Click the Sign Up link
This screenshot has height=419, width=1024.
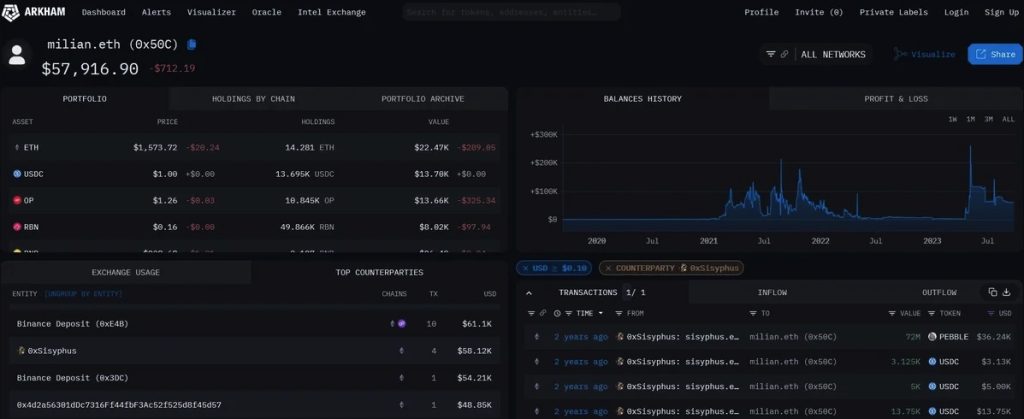coord(1000,12)
